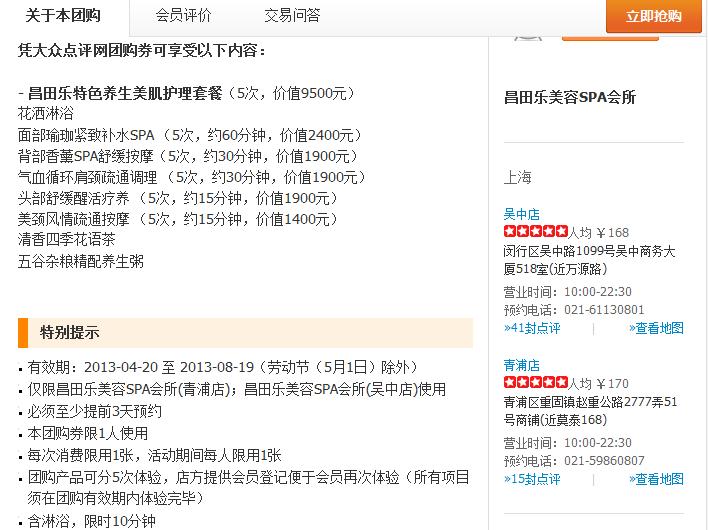Click the star rating icons for 吴中店
The image size is (708, 530).
pos(536,232)
